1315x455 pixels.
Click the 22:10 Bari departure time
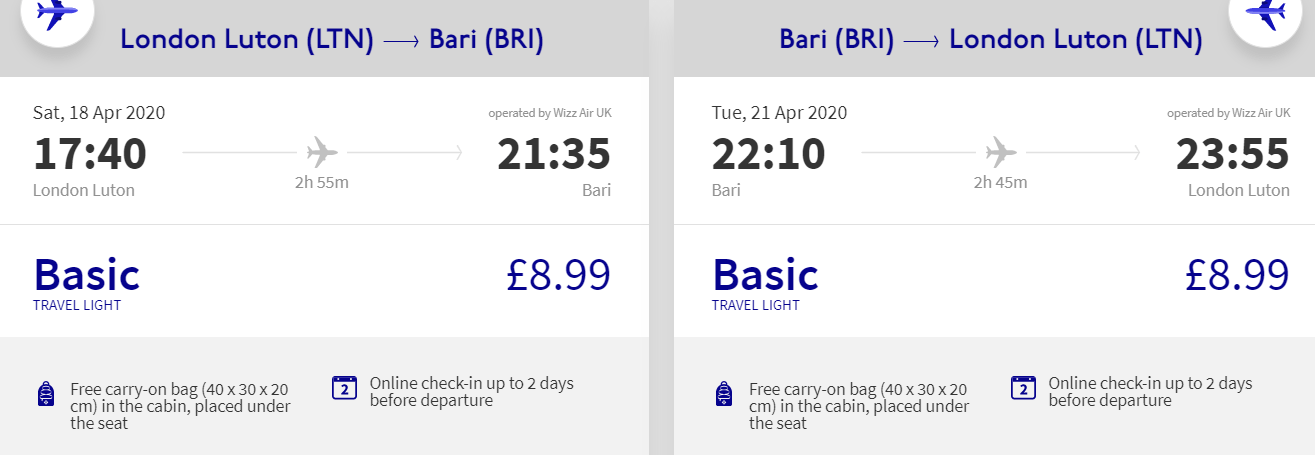pos(769,154)
